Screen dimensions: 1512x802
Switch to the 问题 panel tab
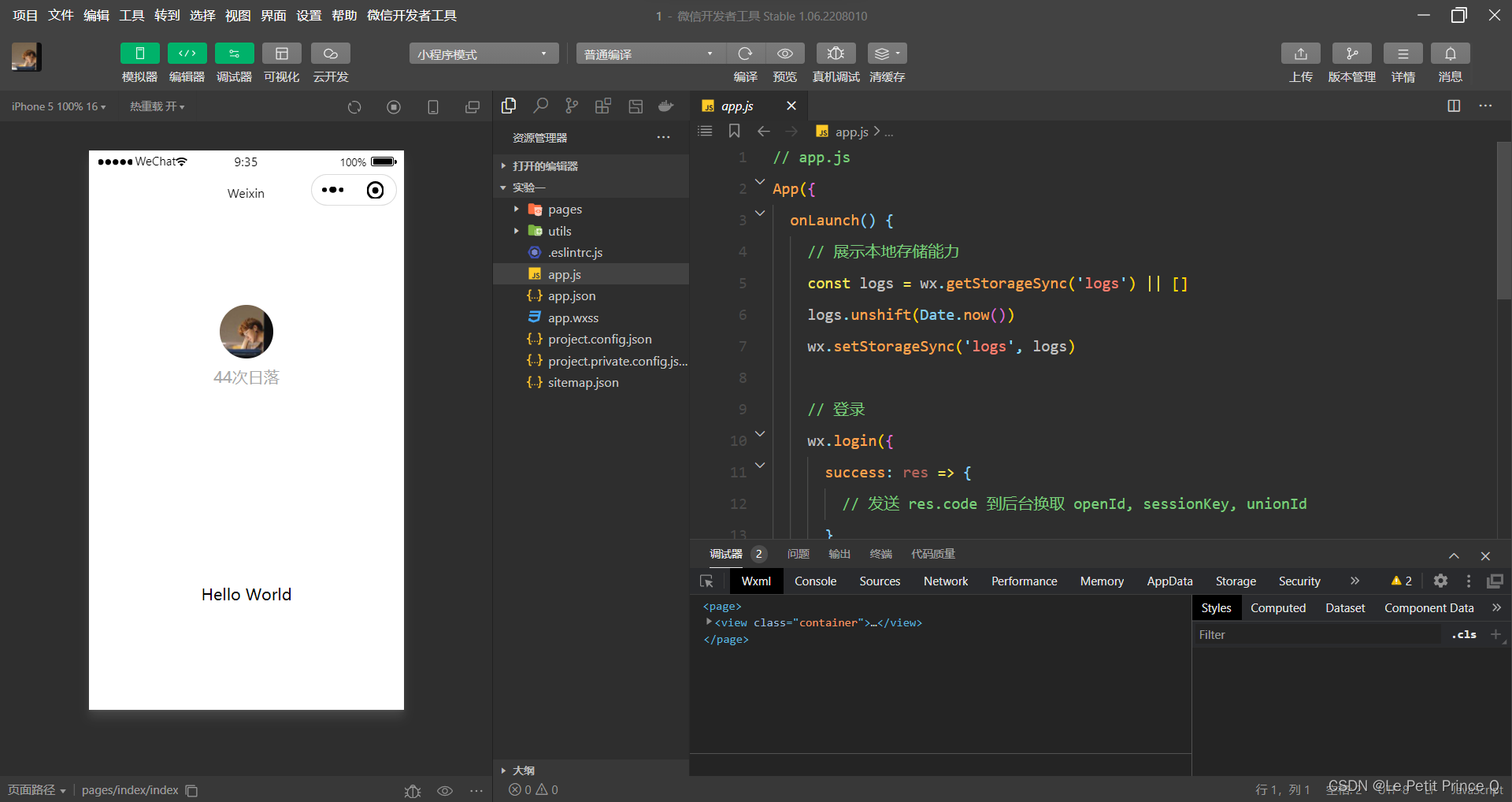(798, 554)
